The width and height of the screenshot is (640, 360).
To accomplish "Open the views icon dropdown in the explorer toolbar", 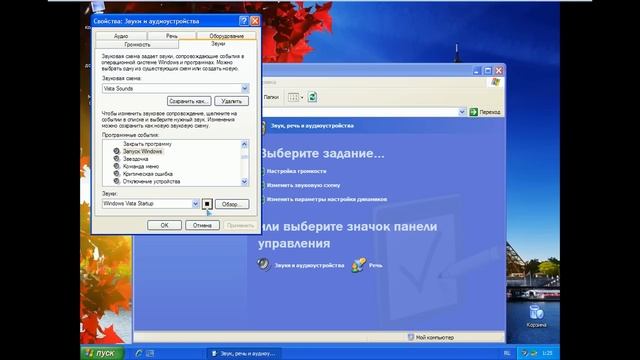I will (x=296, y=97).
